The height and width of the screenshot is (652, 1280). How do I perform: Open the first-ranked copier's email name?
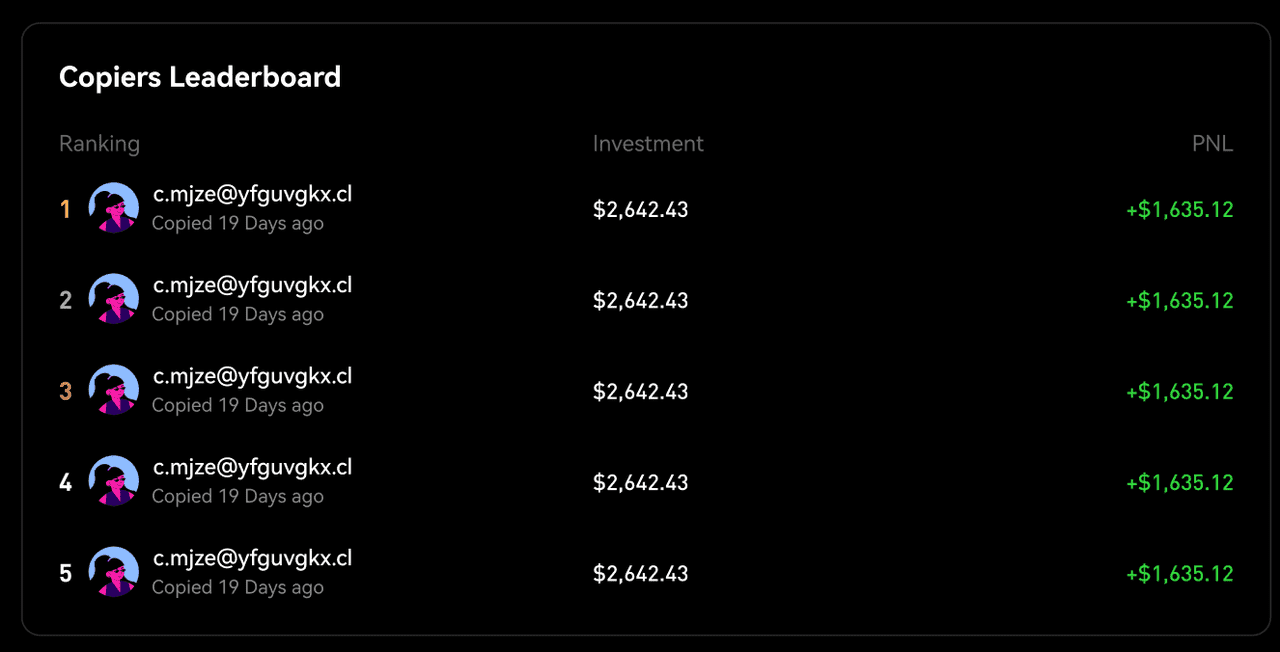[252, 194]
